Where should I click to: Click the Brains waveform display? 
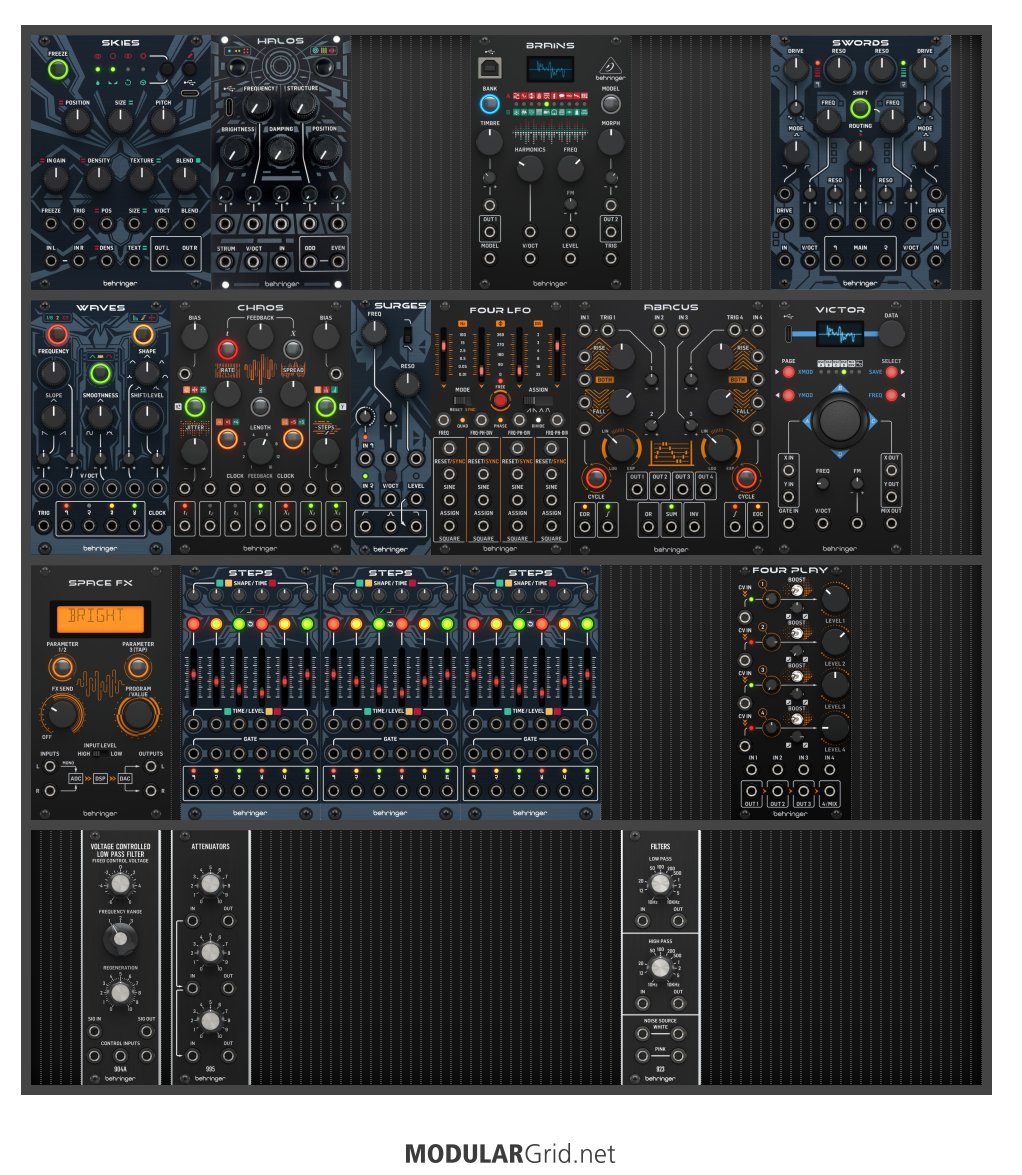pos(551,70)
